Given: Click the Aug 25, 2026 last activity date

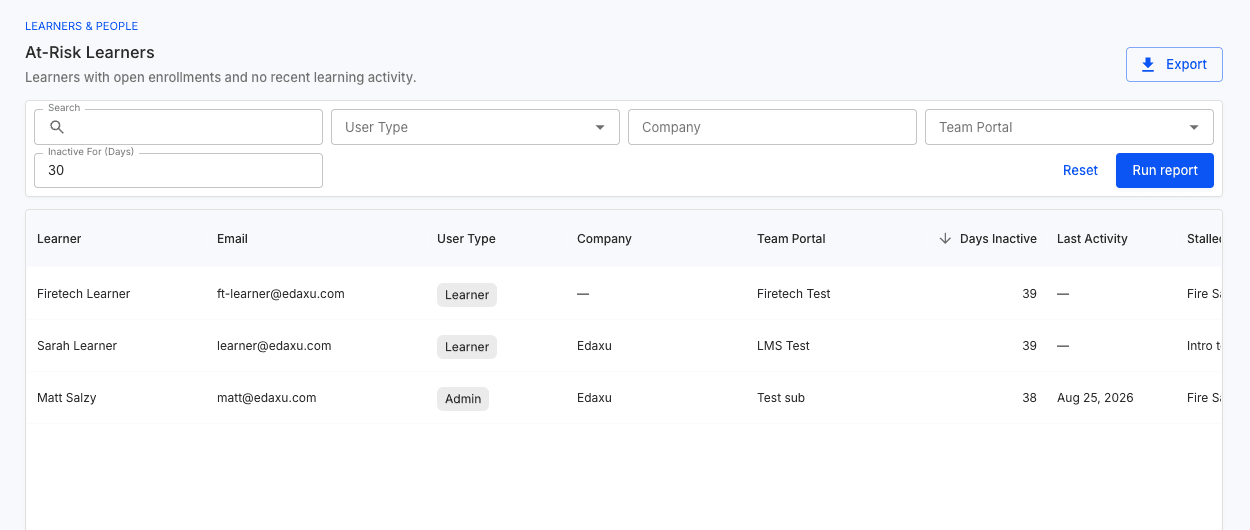Looking at the screenshot, I should (x=1095, y=398).
